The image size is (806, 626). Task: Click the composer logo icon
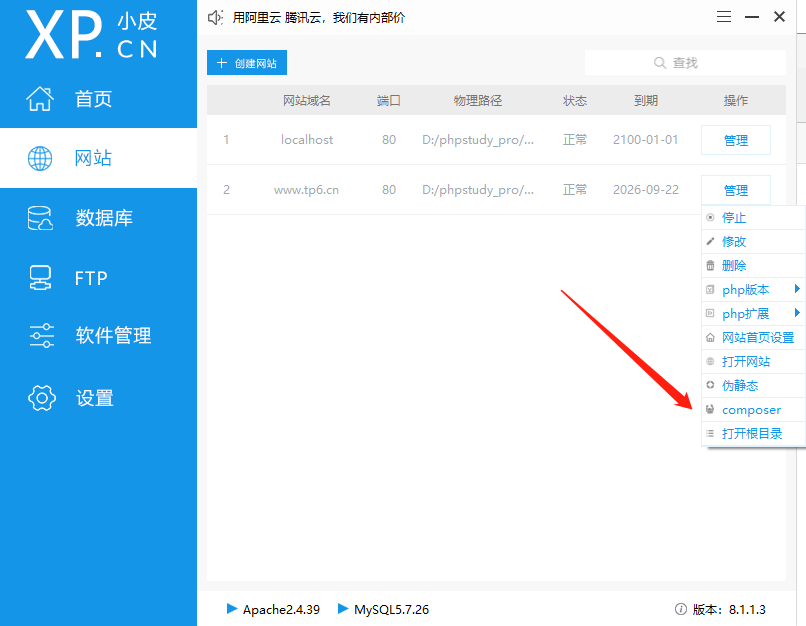pyautogui.click(x=710, y=409)
